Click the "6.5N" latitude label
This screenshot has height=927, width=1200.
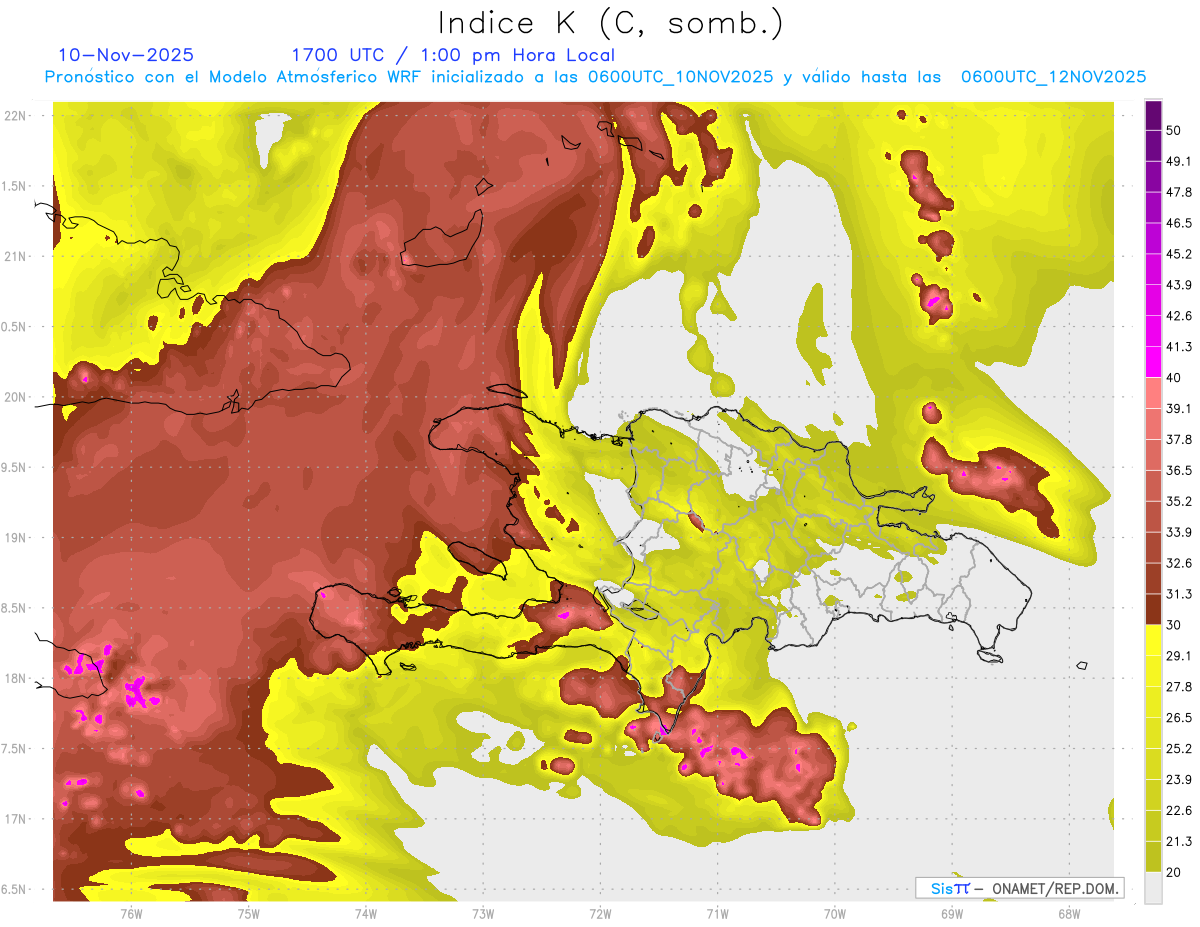pos(16,889)
